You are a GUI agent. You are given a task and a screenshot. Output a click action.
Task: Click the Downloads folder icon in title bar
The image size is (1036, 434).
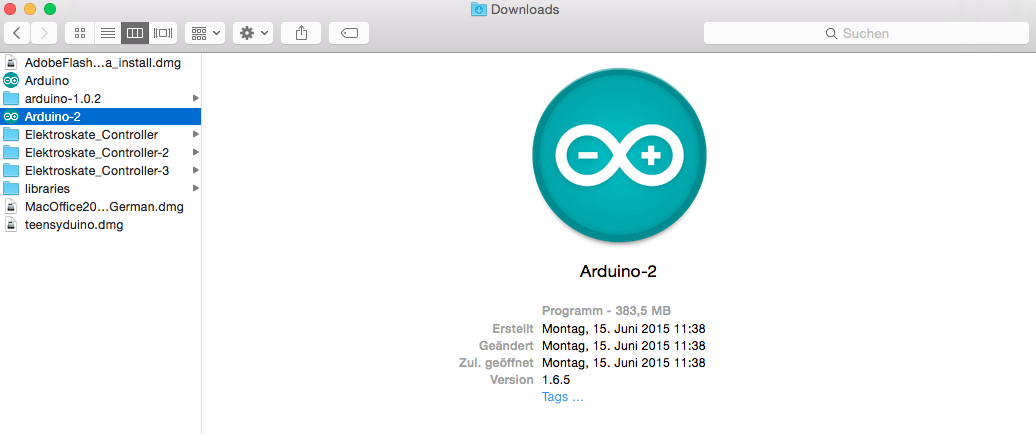[479, 9]
